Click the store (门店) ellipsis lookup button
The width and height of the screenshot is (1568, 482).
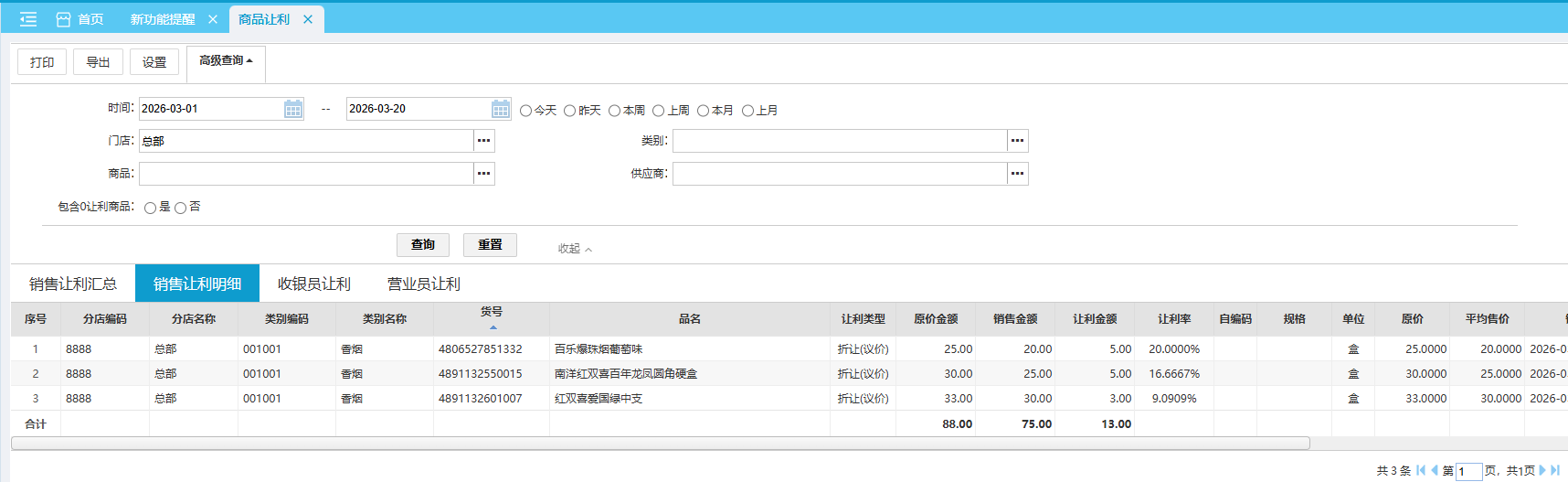483,141
